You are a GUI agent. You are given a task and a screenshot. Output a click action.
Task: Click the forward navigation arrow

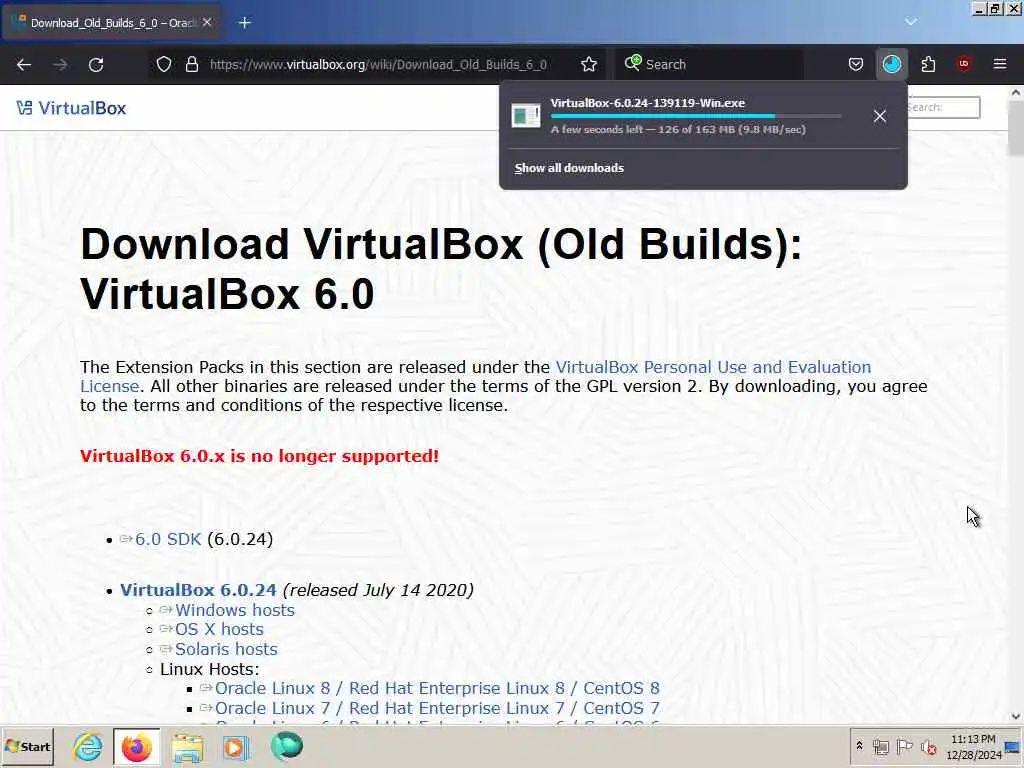tap(60, 65)
